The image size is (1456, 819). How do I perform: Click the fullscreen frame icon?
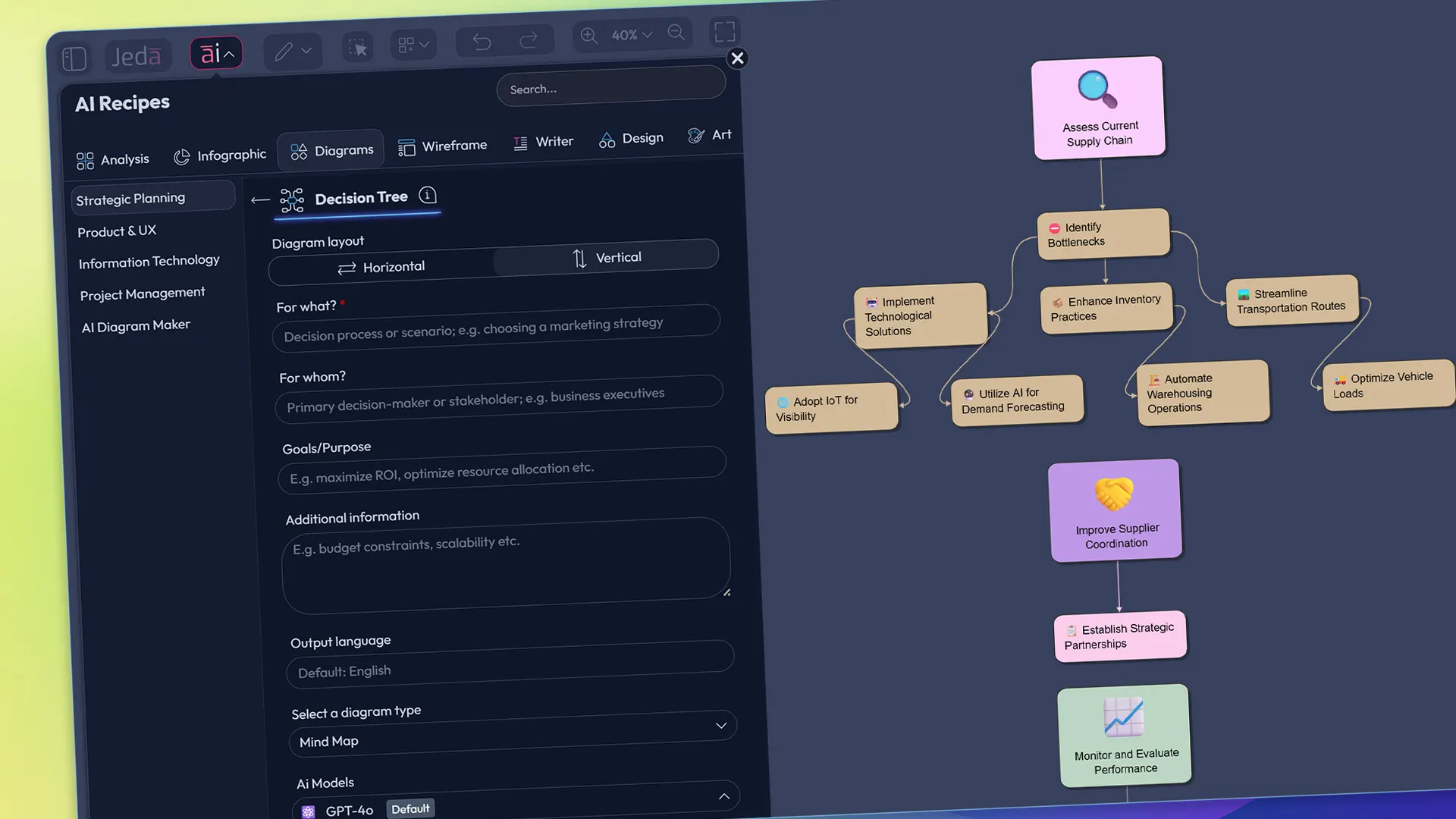point(724,32)
